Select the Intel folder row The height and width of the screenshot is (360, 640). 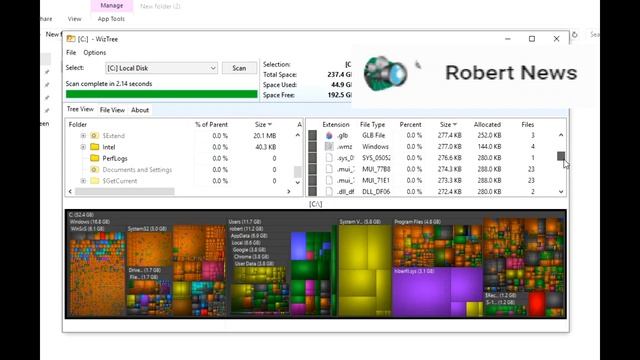184,147
